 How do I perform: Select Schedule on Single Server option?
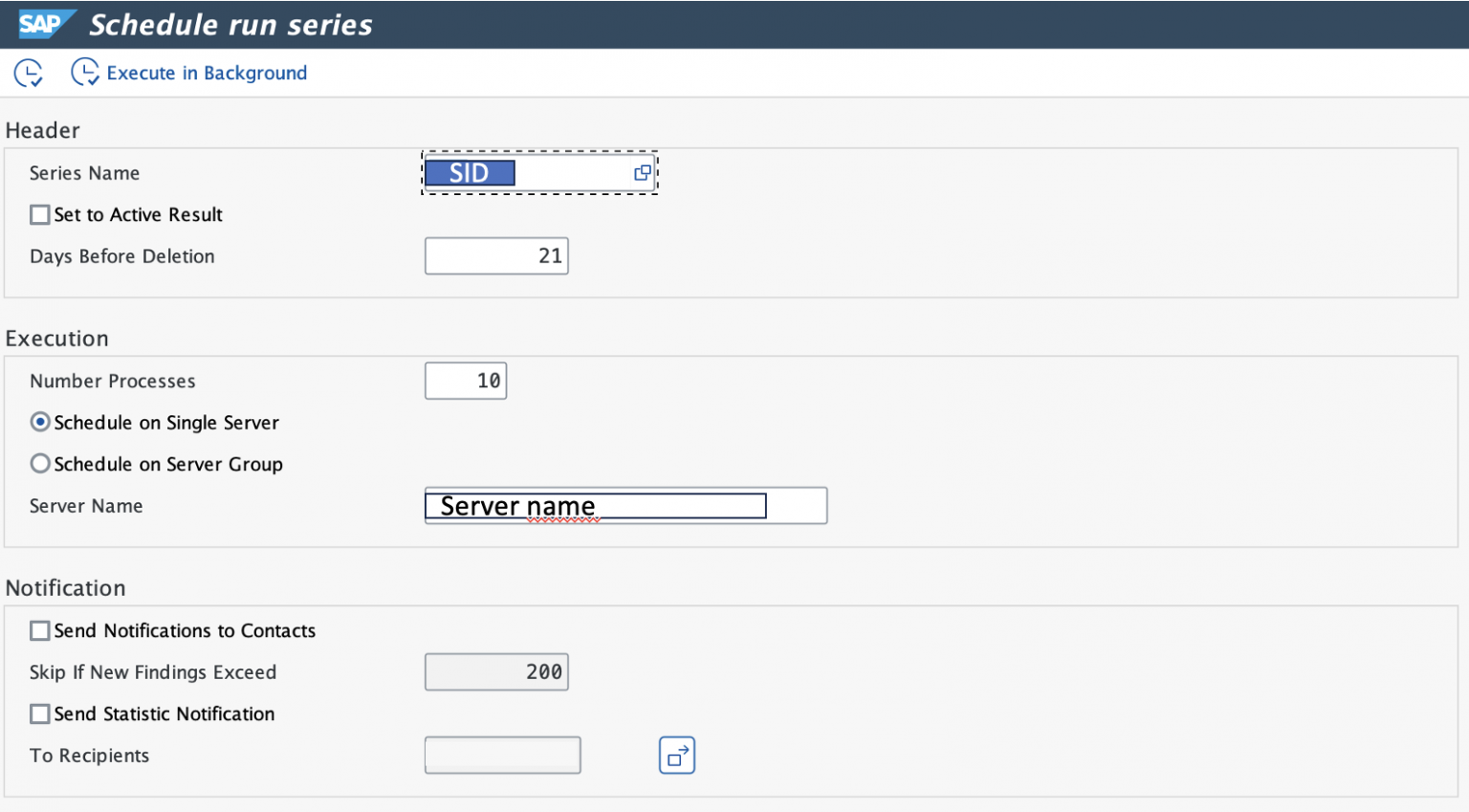click(x=40, y=422)
